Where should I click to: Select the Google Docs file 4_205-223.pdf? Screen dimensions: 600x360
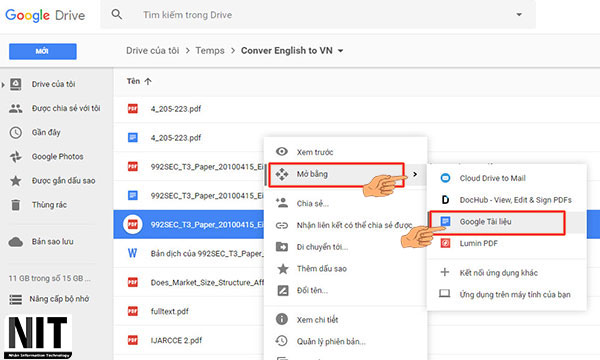[x=176, y=138]
